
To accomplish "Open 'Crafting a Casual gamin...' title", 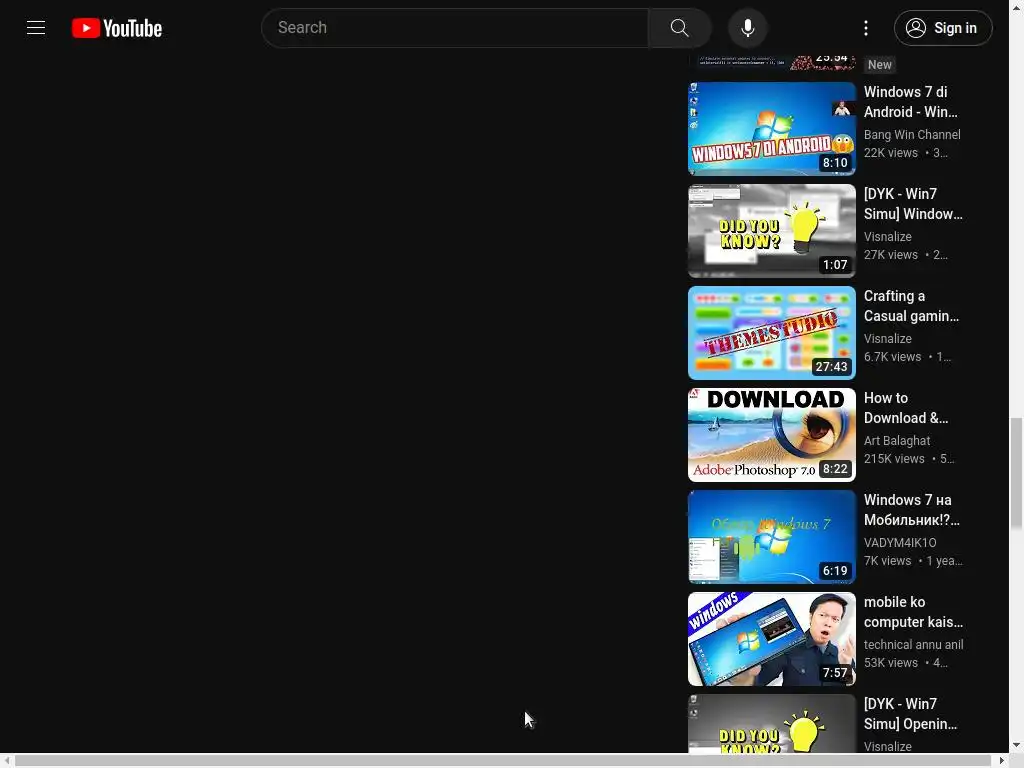I will (x=911, y=306).
